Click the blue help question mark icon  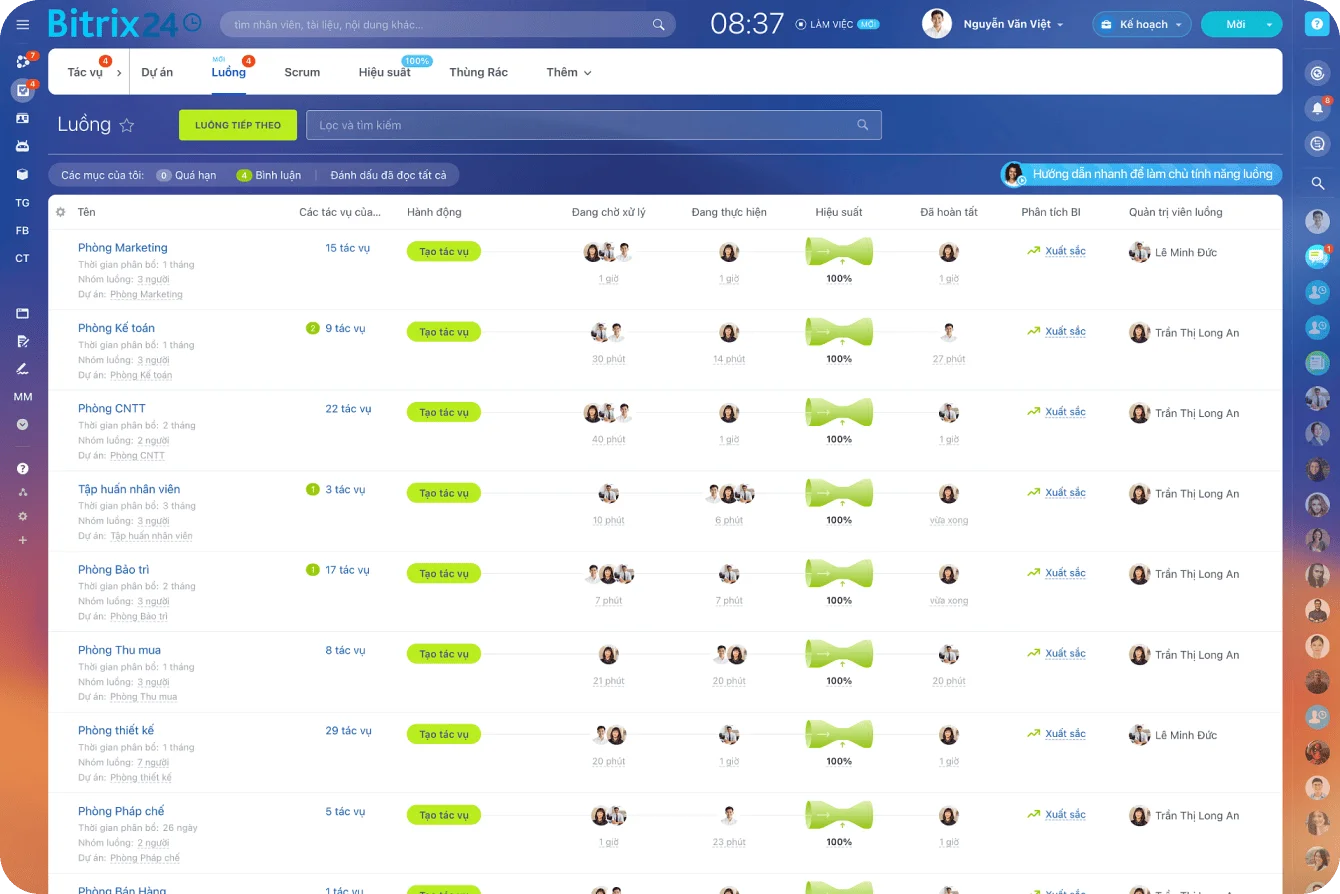(x=1317, y=25)
